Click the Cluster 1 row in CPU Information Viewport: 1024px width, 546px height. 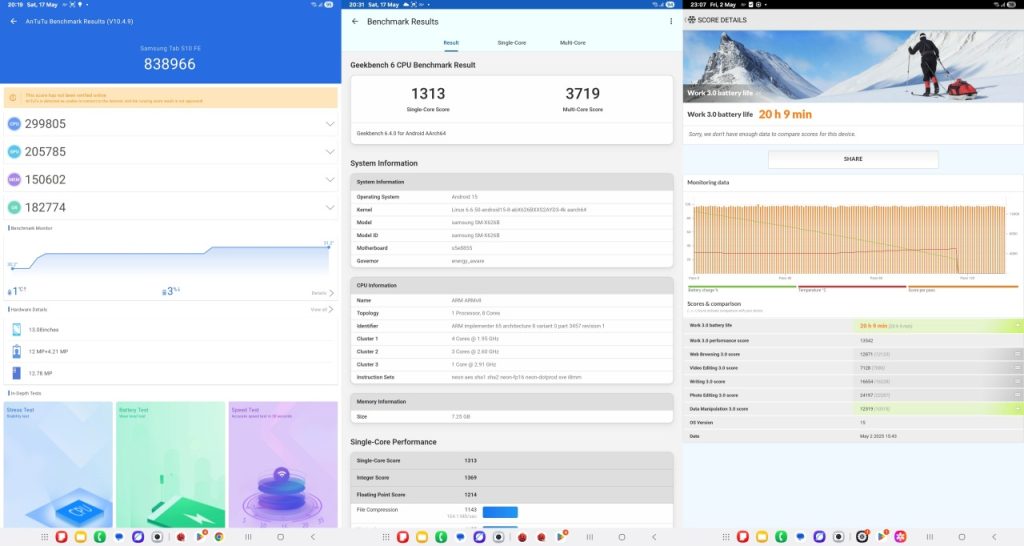tap(512, 339)
